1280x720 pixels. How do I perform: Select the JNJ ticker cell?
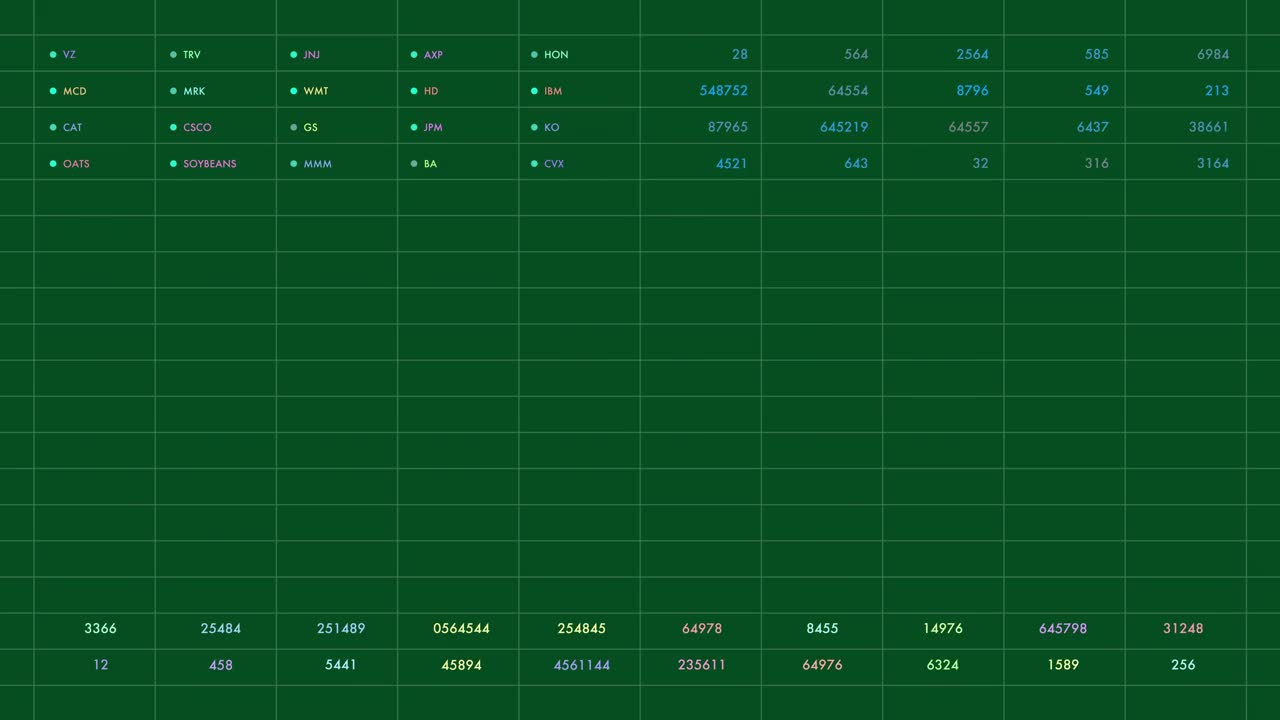point(336,54)
